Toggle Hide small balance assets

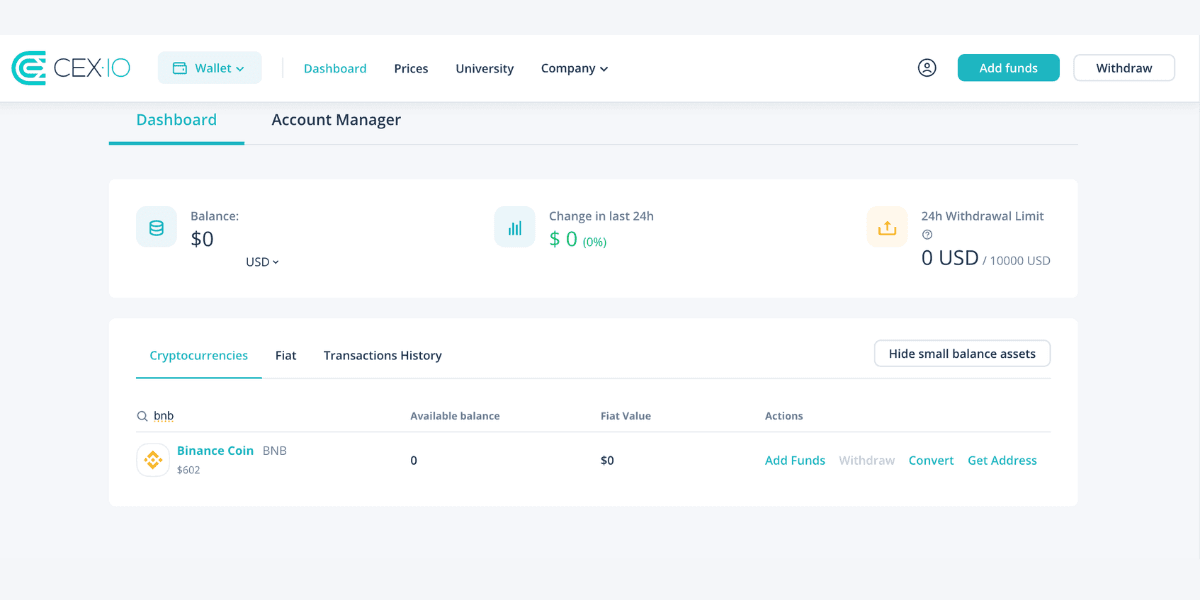[x=962, y=354]
